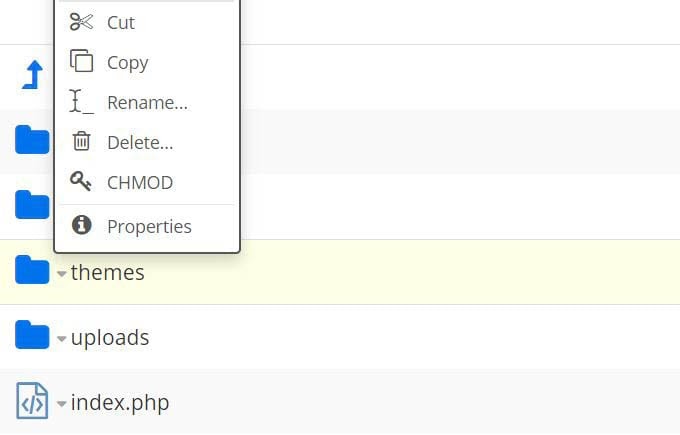Open dropdown arrow beside themes
Viewport: 680px width, 435px height.
[x=62, y=274]
